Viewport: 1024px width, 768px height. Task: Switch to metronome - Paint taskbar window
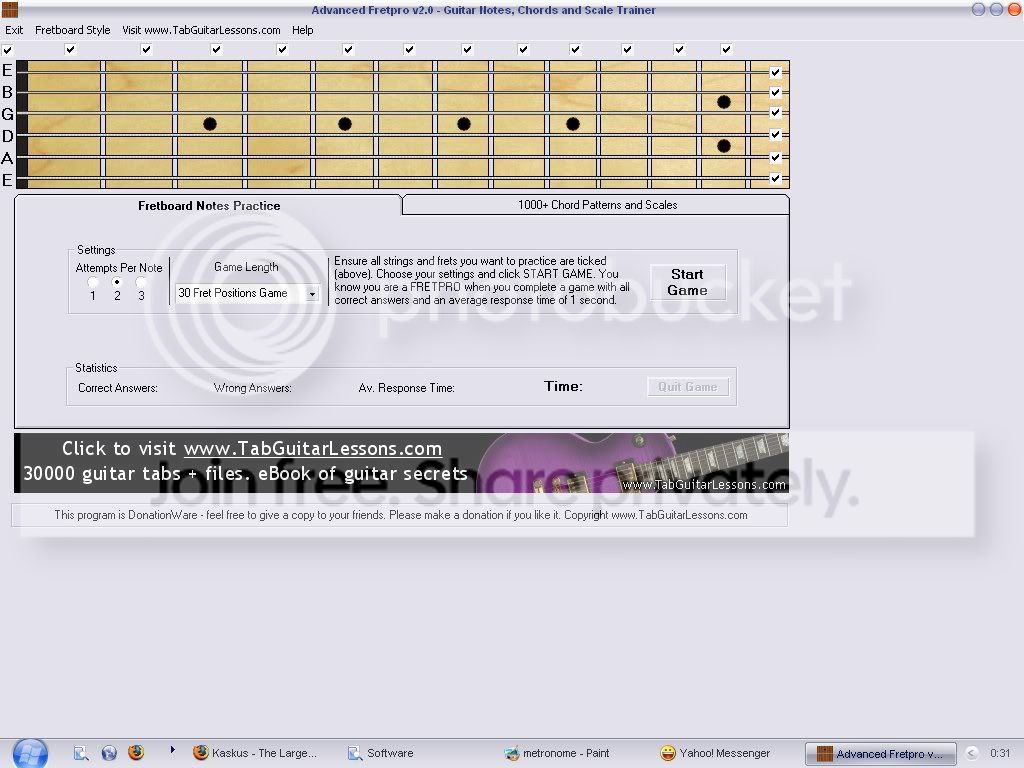pos(557,753)
